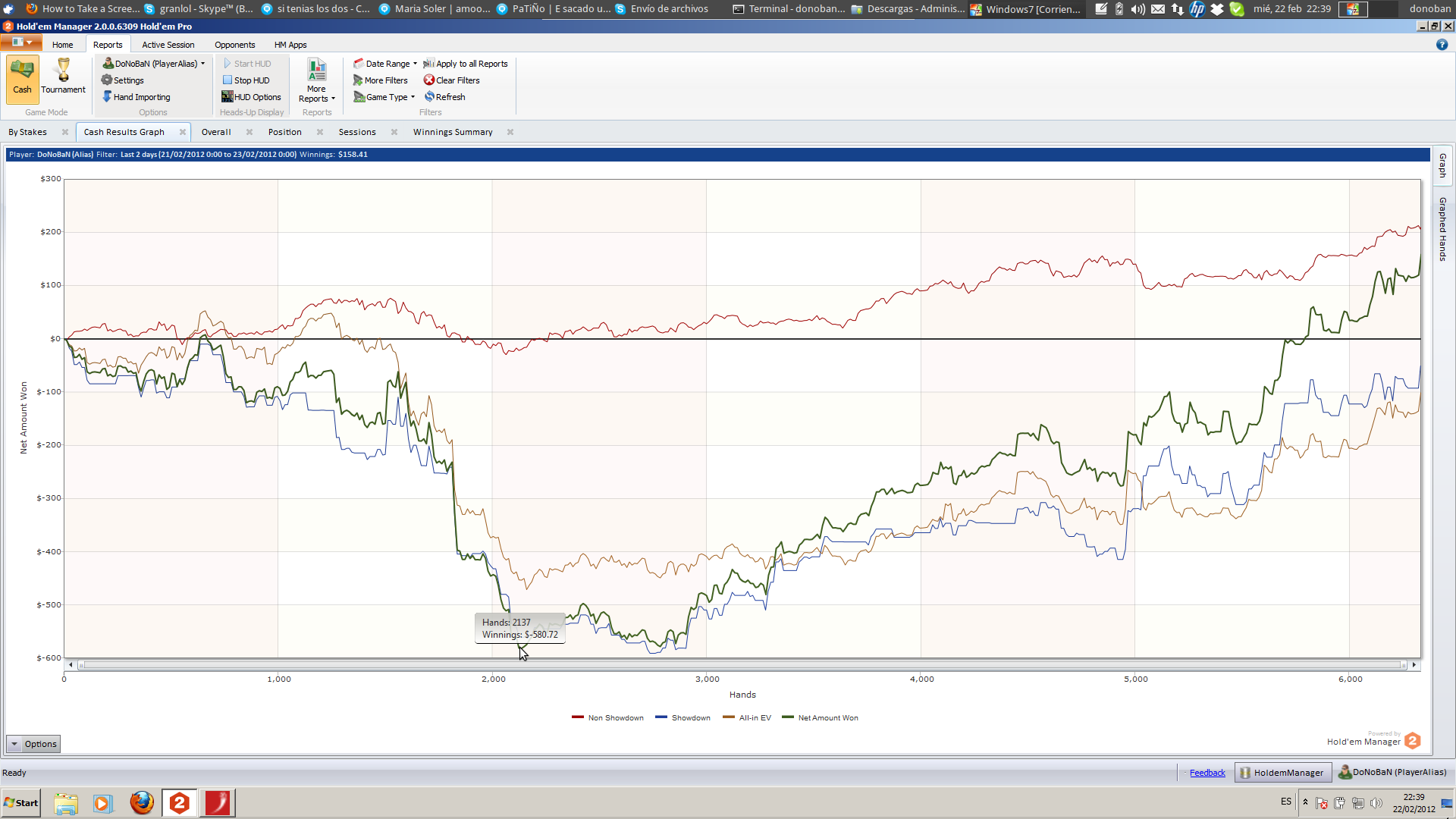The width and height of the screenshot is (1456, 819).
Task: Open file explorer from taskbar
Action: tap(66, 803)
